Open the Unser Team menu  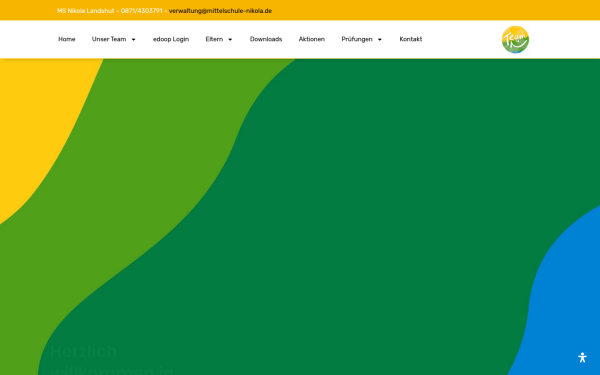pyautogui.click(x=109, y=39)
